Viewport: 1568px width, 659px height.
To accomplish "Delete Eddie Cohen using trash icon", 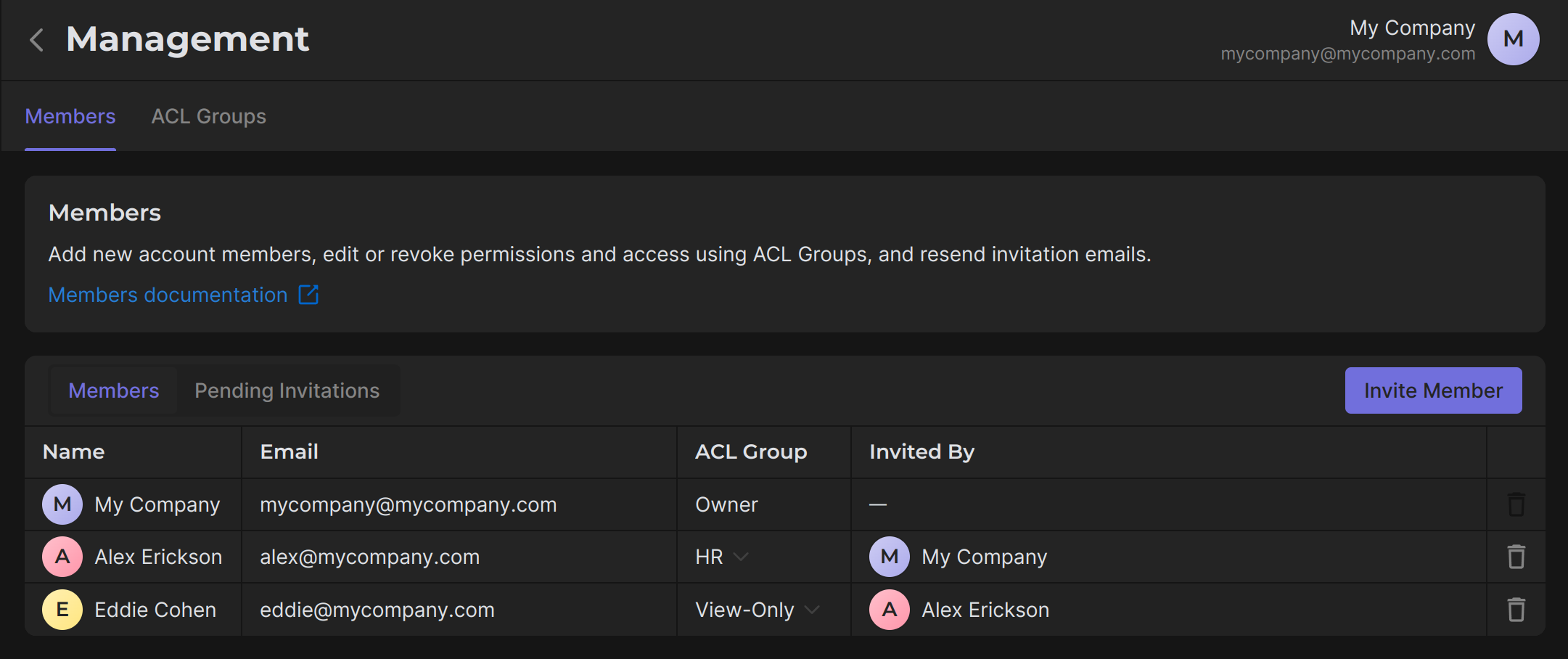I will coord(1516,610).
